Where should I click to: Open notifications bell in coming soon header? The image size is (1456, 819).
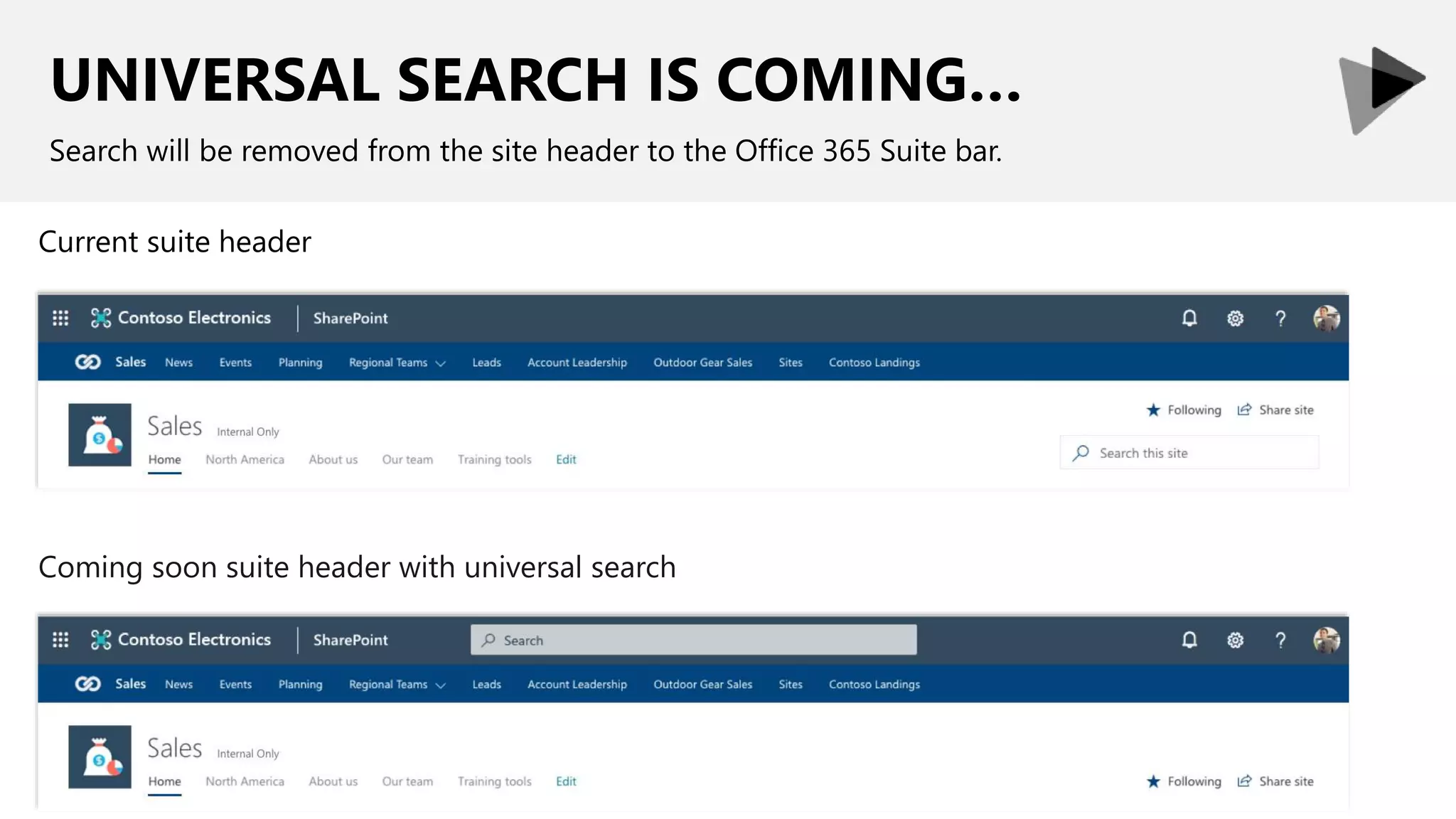pos(1189,640)
